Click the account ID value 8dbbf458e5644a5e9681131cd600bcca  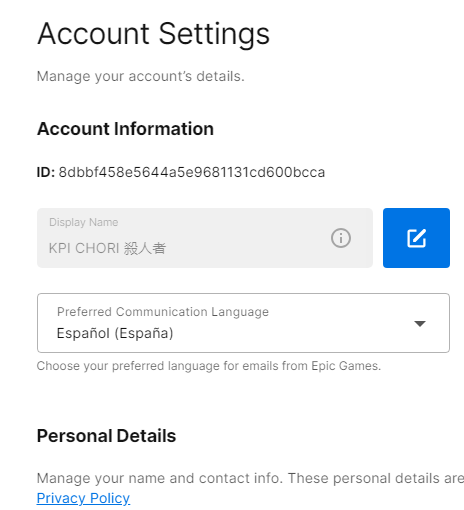point(192,172)
